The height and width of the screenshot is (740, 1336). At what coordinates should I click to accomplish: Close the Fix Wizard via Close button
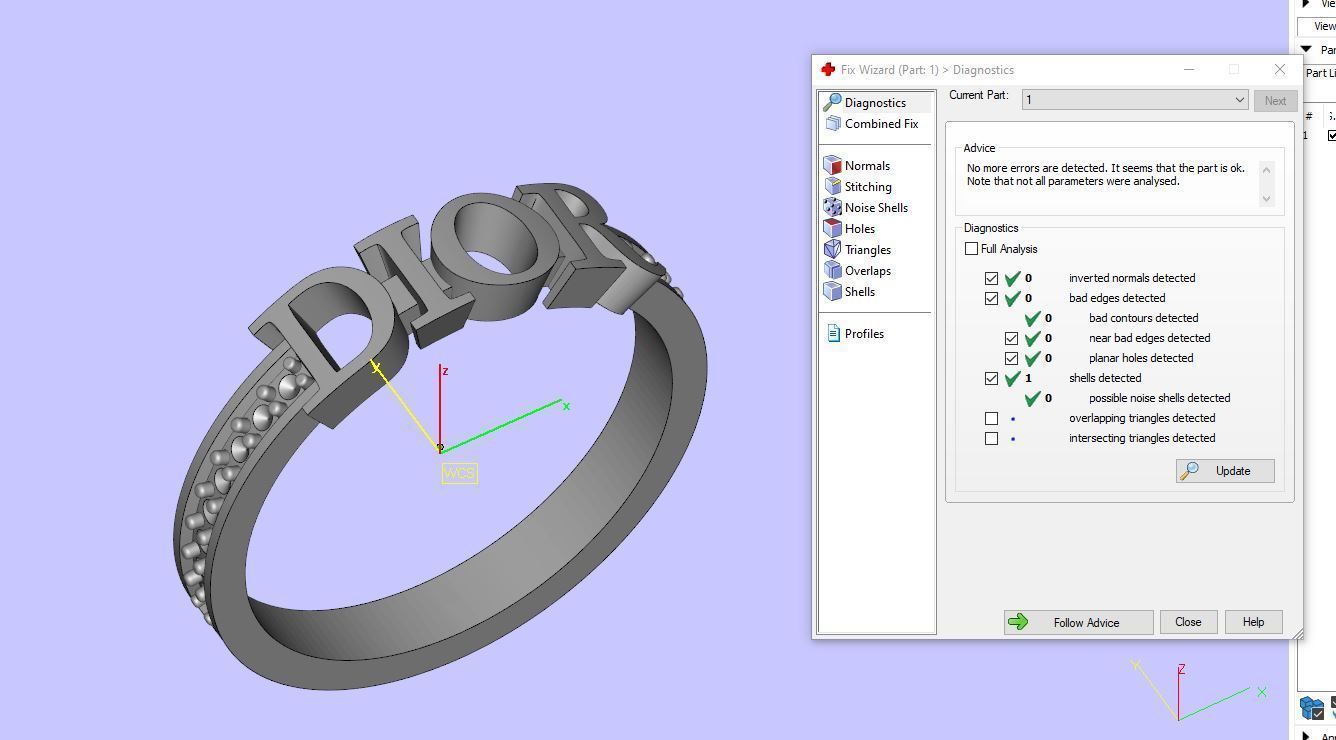1188,622
